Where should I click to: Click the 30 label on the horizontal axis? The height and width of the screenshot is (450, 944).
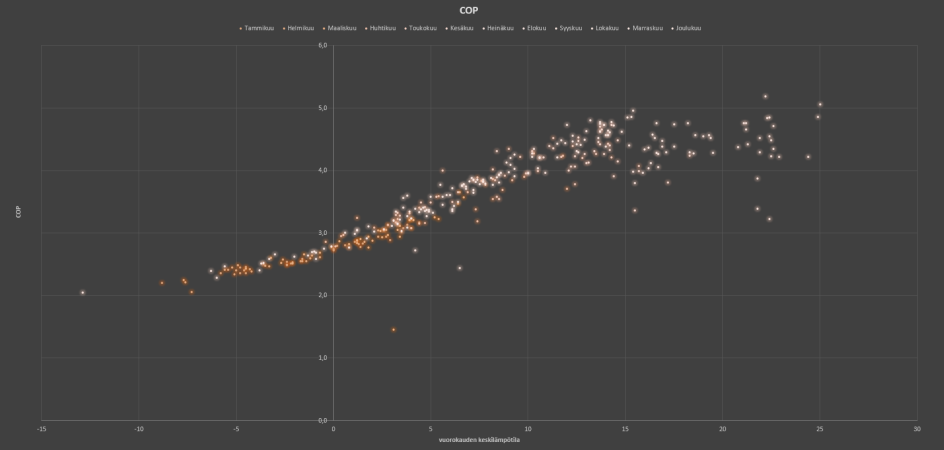917,429
